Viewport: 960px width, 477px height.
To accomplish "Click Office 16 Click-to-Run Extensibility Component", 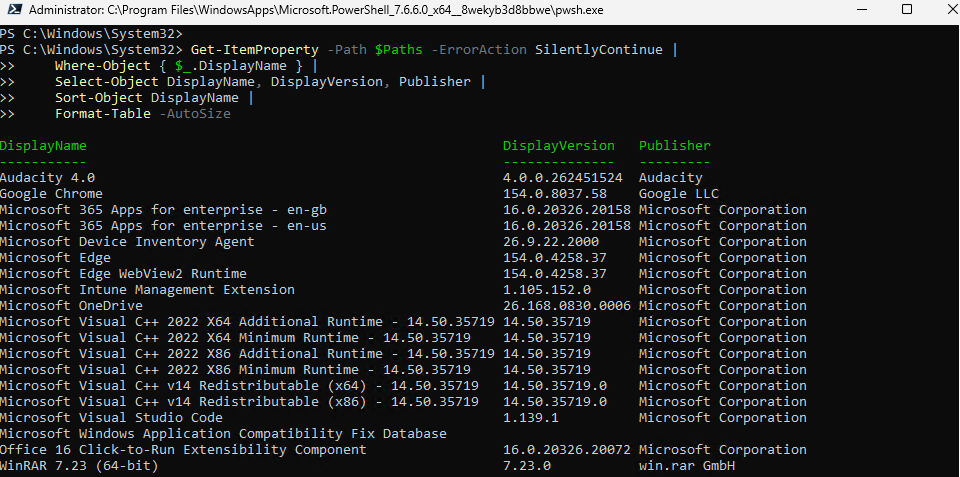I will (x=183, y=449).
